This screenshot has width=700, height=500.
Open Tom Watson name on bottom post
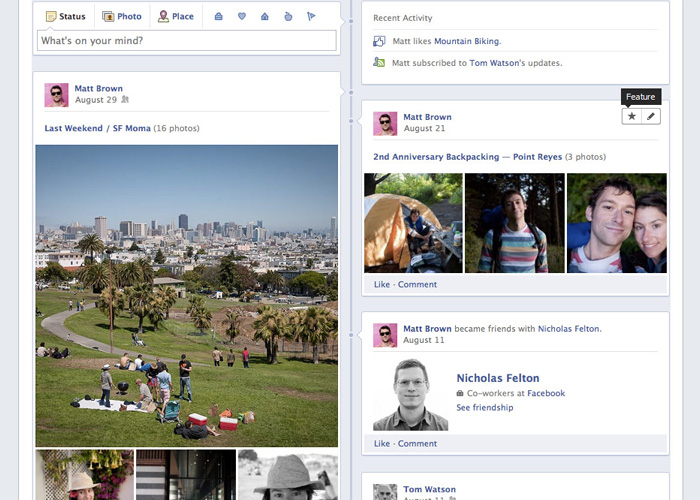pyautogui.click(x=429, y=489)
